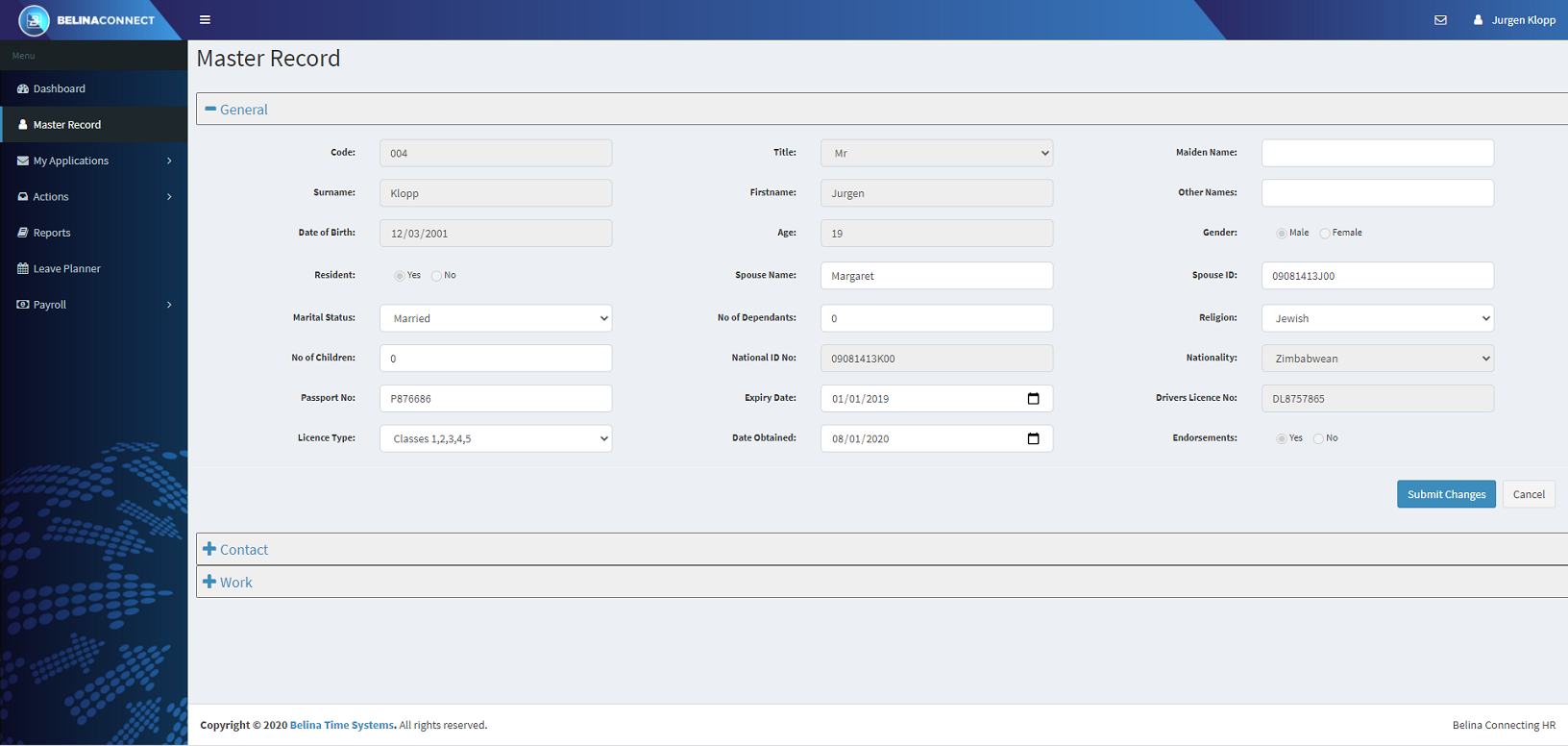The height and width of the screenshot is (746, 1568).
Task: Click the No of Dependants field
Action: [x=937, y=318]
